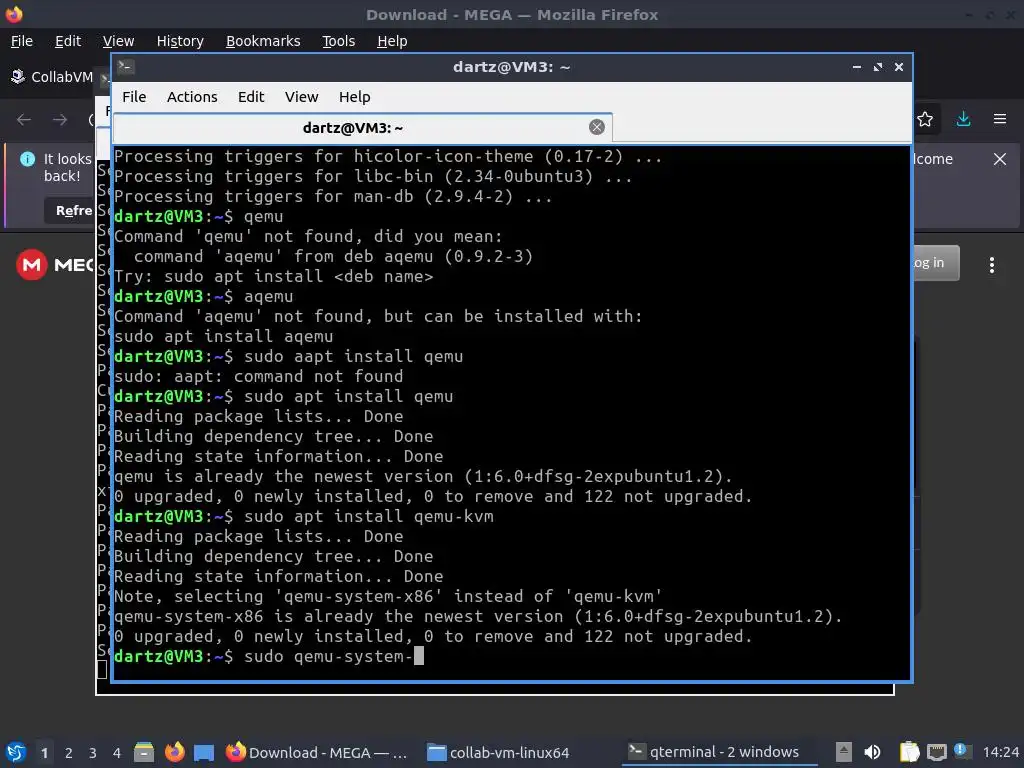
Task: Click the terminal prompt line 'sudo qemu-system-'
Action: (x=269, y=656)
